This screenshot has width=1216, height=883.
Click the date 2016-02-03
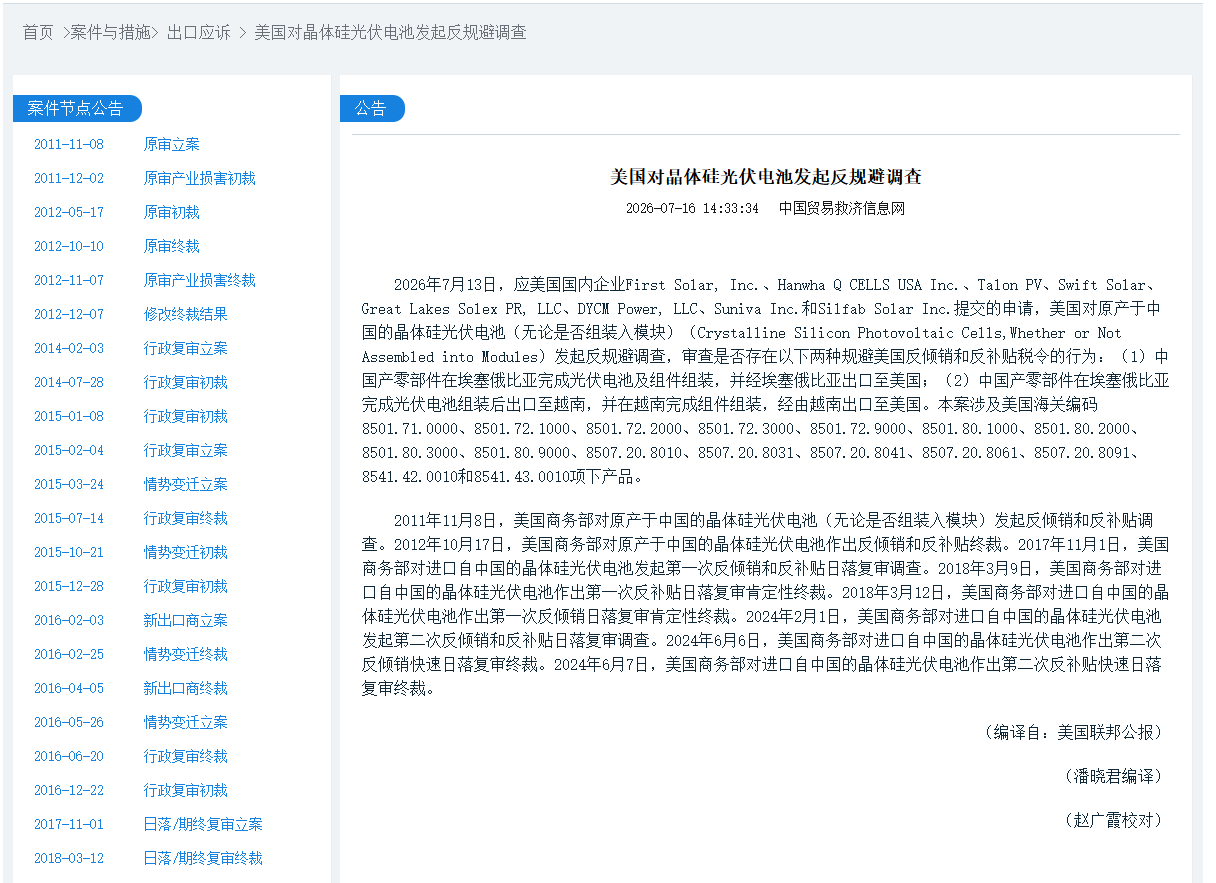click(x=69, y=620)
